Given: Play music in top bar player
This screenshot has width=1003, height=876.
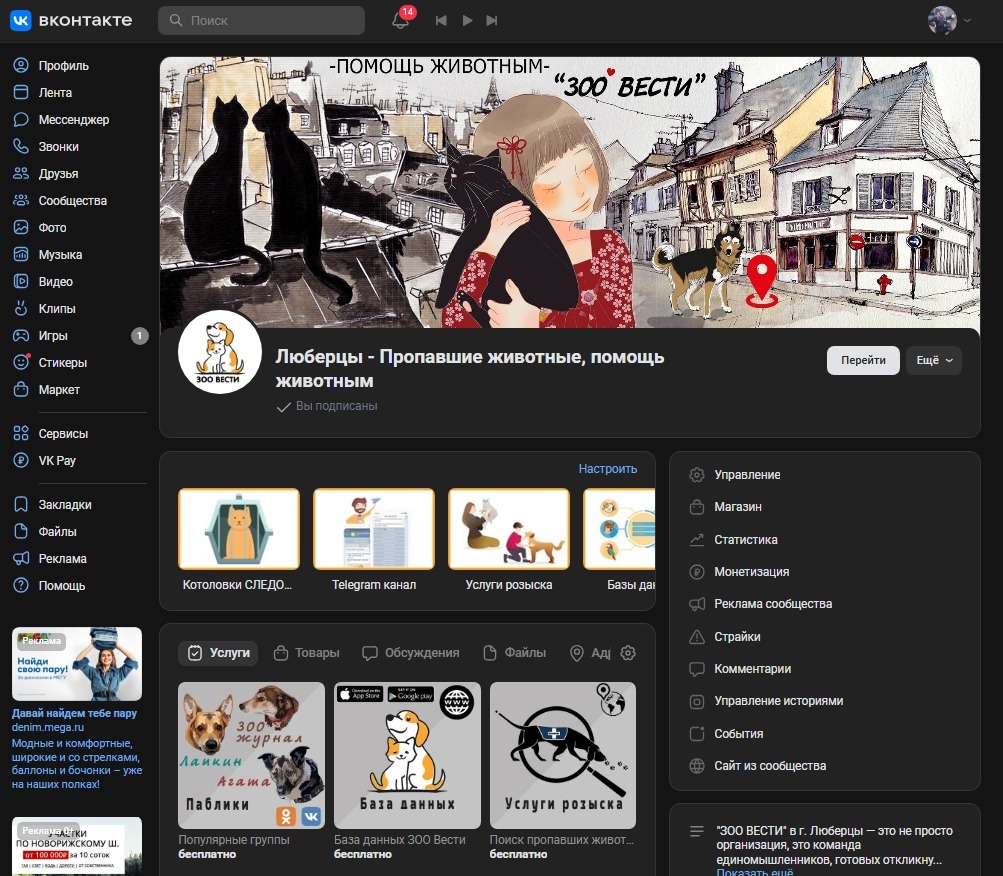Looking at the screenshot, I should click(468, 20).
